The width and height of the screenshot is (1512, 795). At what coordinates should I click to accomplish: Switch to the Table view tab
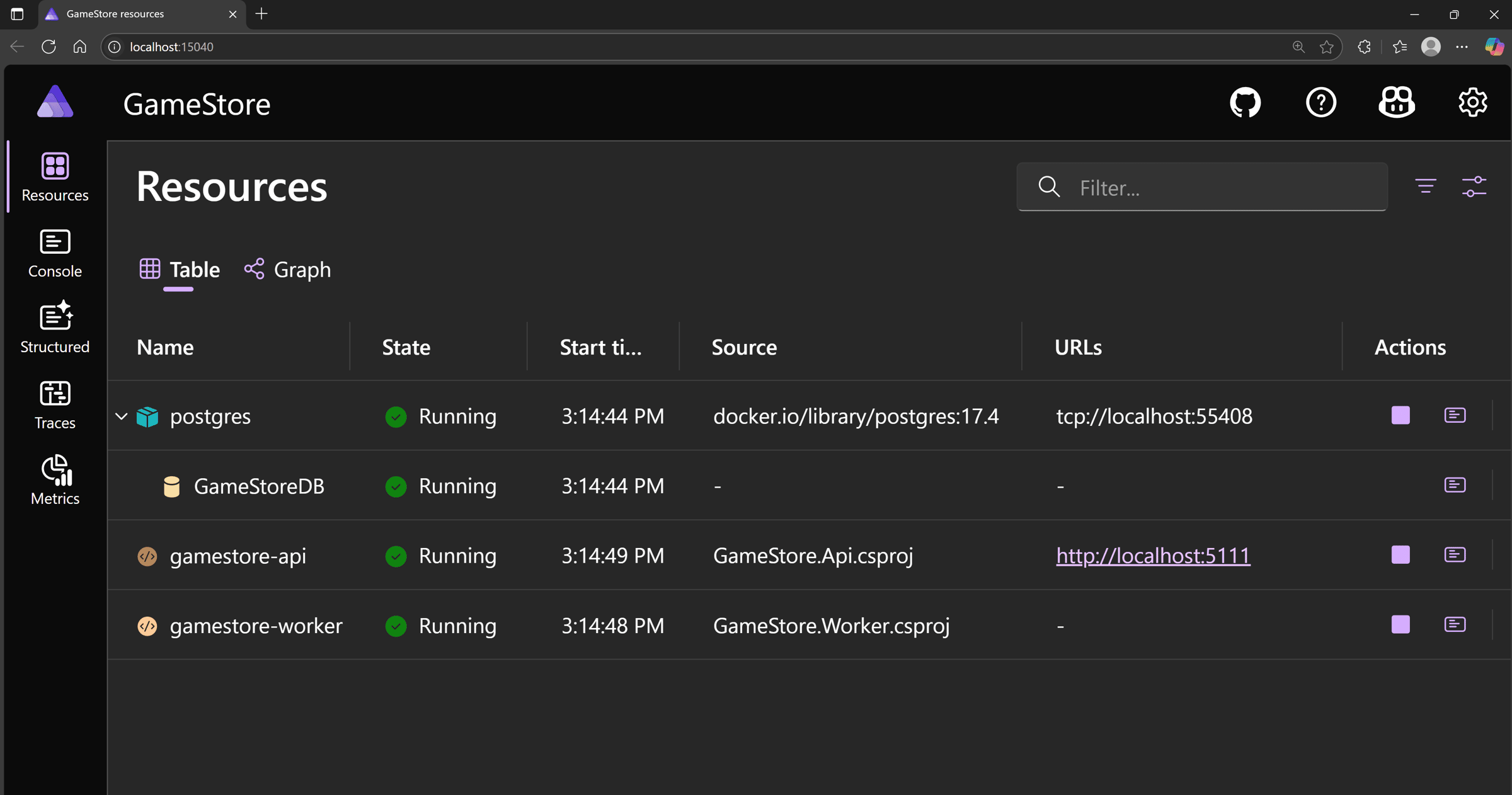(180, 270)
